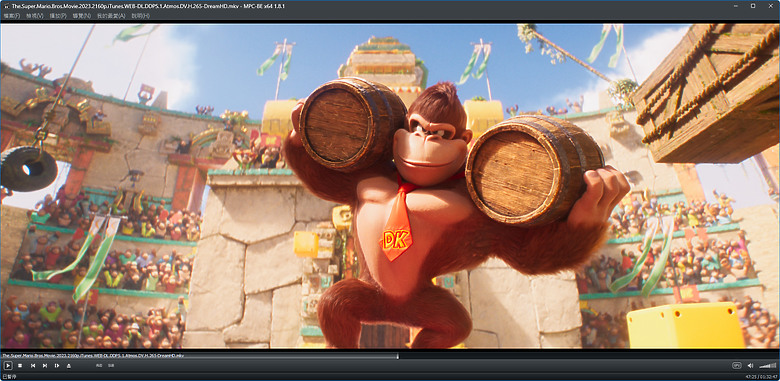This screenshot has height=381, width=780.
Task: Open the 播放(P) Play menu
Action: pyautogui.click(x=58, y=16)
